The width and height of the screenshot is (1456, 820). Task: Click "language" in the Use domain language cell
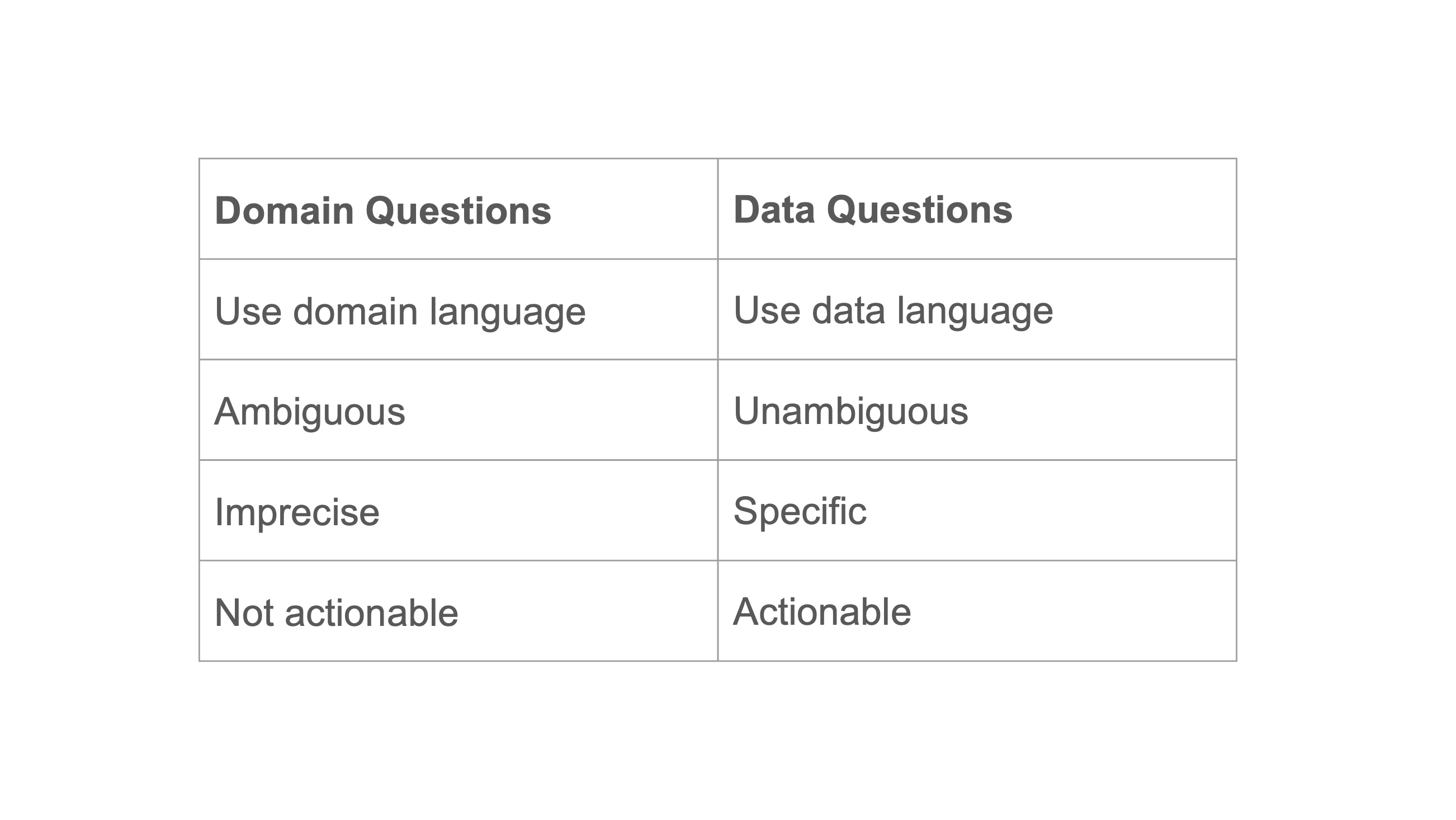coord(507,313)
